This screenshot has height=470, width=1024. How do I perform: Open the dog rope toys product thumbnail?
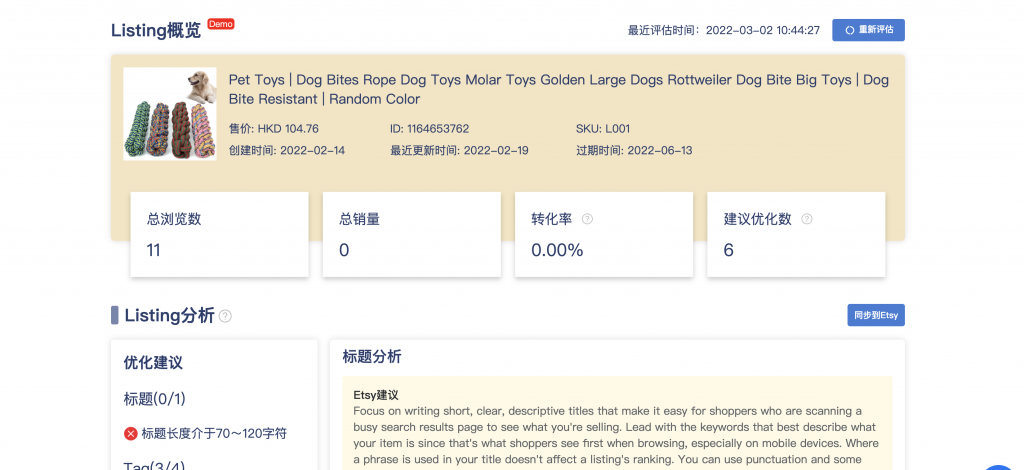[172, 114]
